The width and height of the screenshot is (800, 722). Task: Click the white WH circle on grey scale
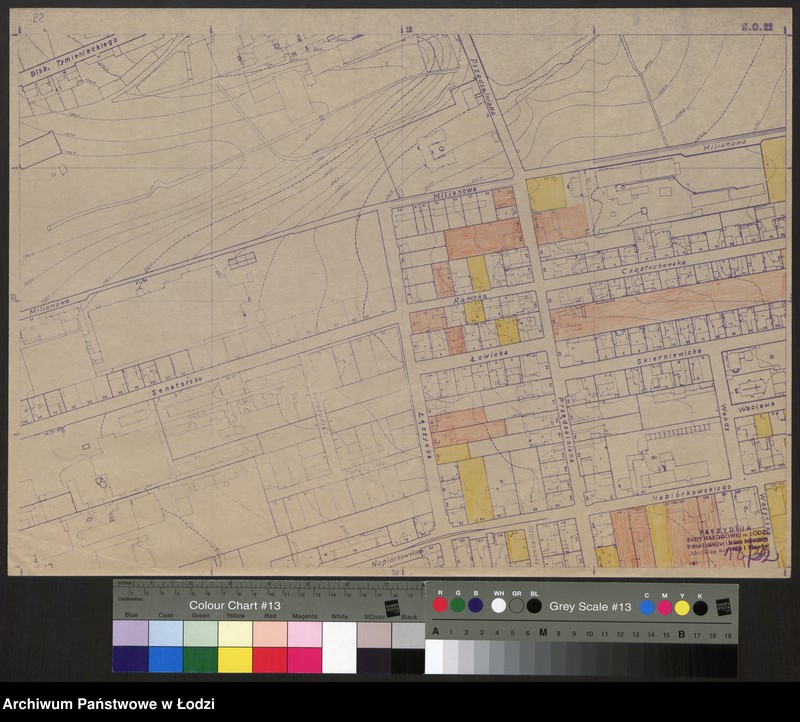[498, 605]
